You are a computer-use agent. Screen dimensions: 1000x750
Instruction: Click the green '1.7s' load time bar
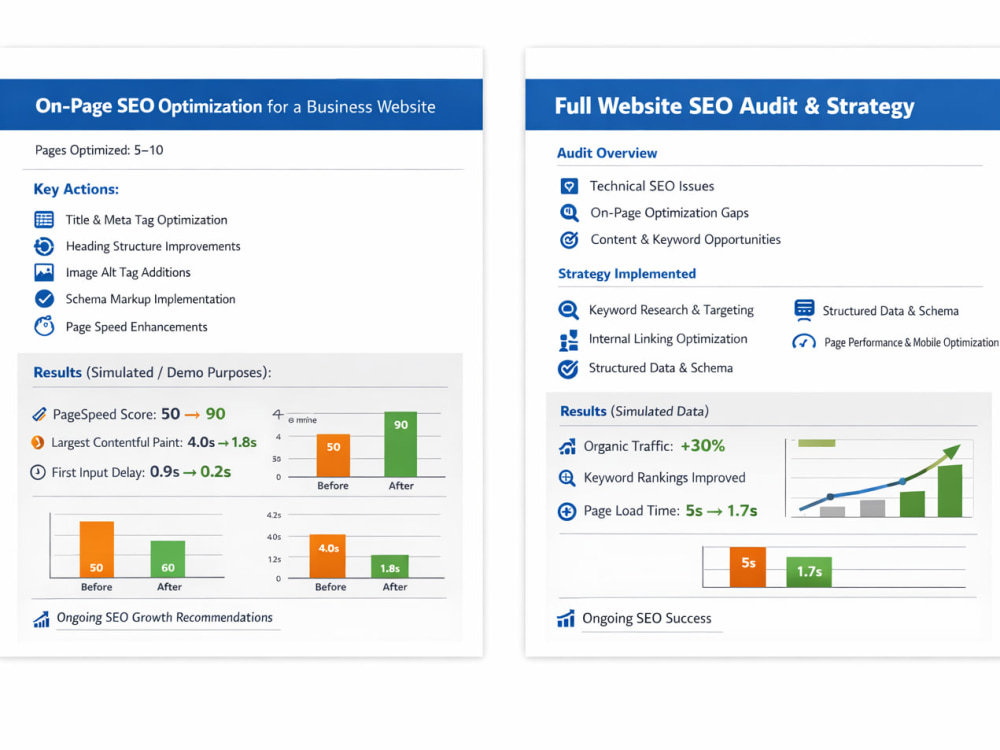click(x=809, y=572)
